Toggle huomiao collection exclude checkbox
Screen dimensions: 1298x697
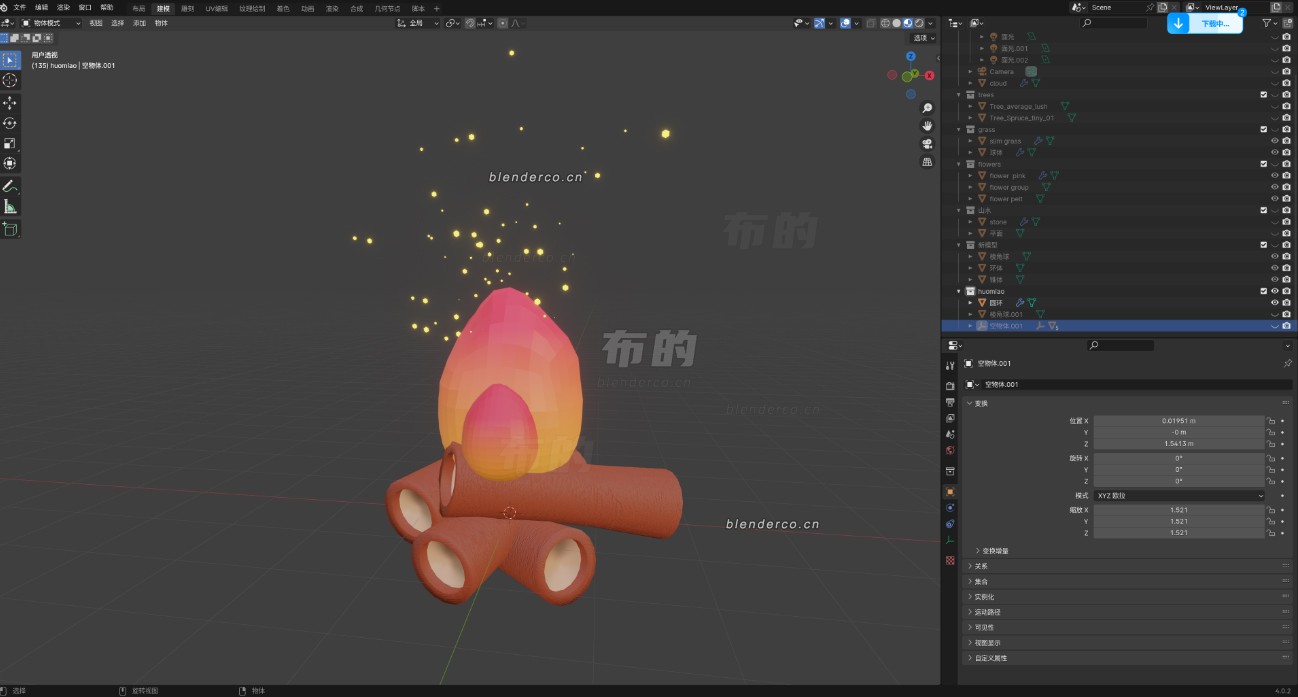[x=1264, y=291]
